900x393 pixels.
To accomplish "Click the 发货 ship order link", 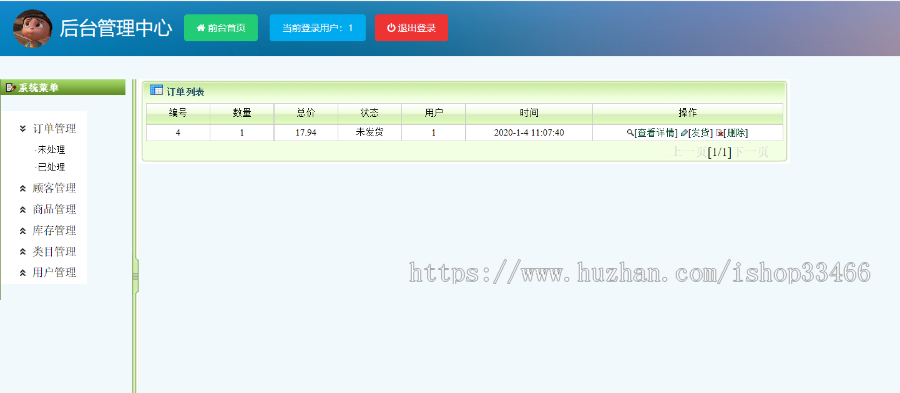I will tap(700, 133).
